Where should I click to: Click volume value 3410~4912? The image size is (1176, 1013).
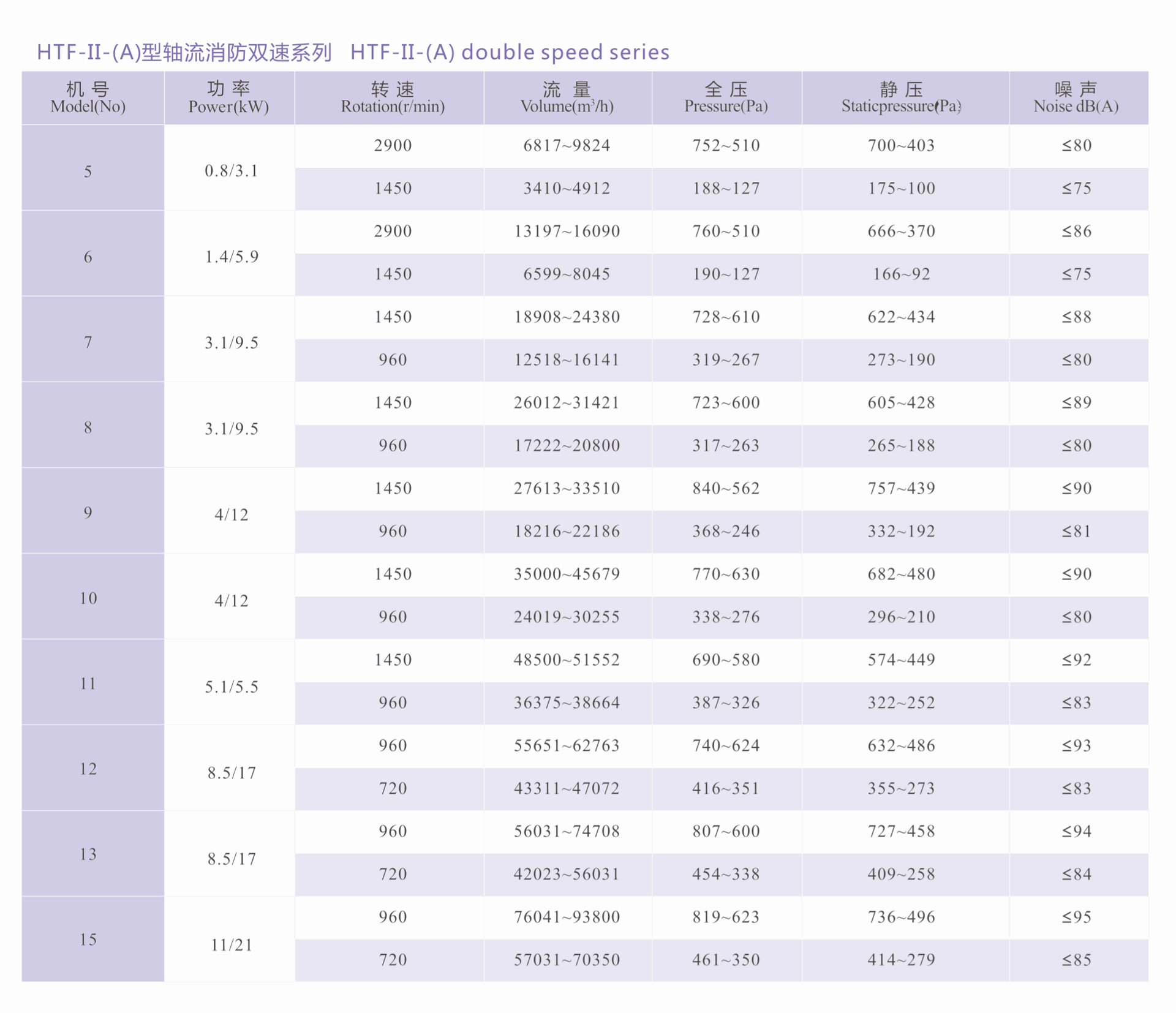pyautogui.click(x=567, y=189)
